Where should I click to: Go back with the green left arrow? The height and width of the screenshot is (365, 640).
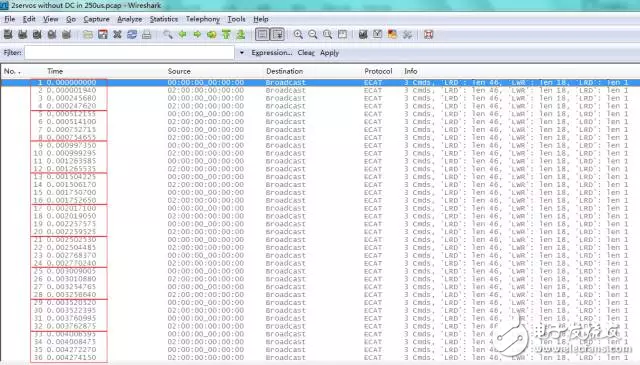pyautogui.click(x=182, y=35)
